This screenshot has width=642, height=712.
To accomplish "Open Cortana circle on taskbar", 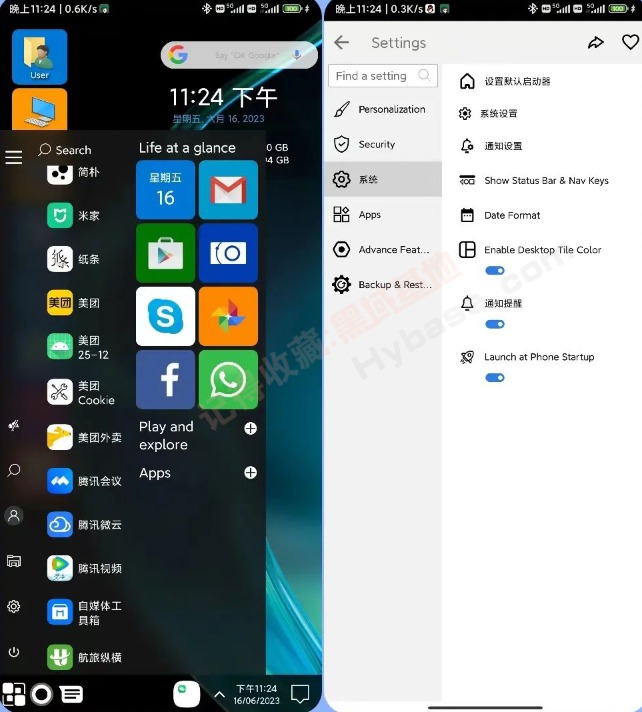I will click(42, 694).
